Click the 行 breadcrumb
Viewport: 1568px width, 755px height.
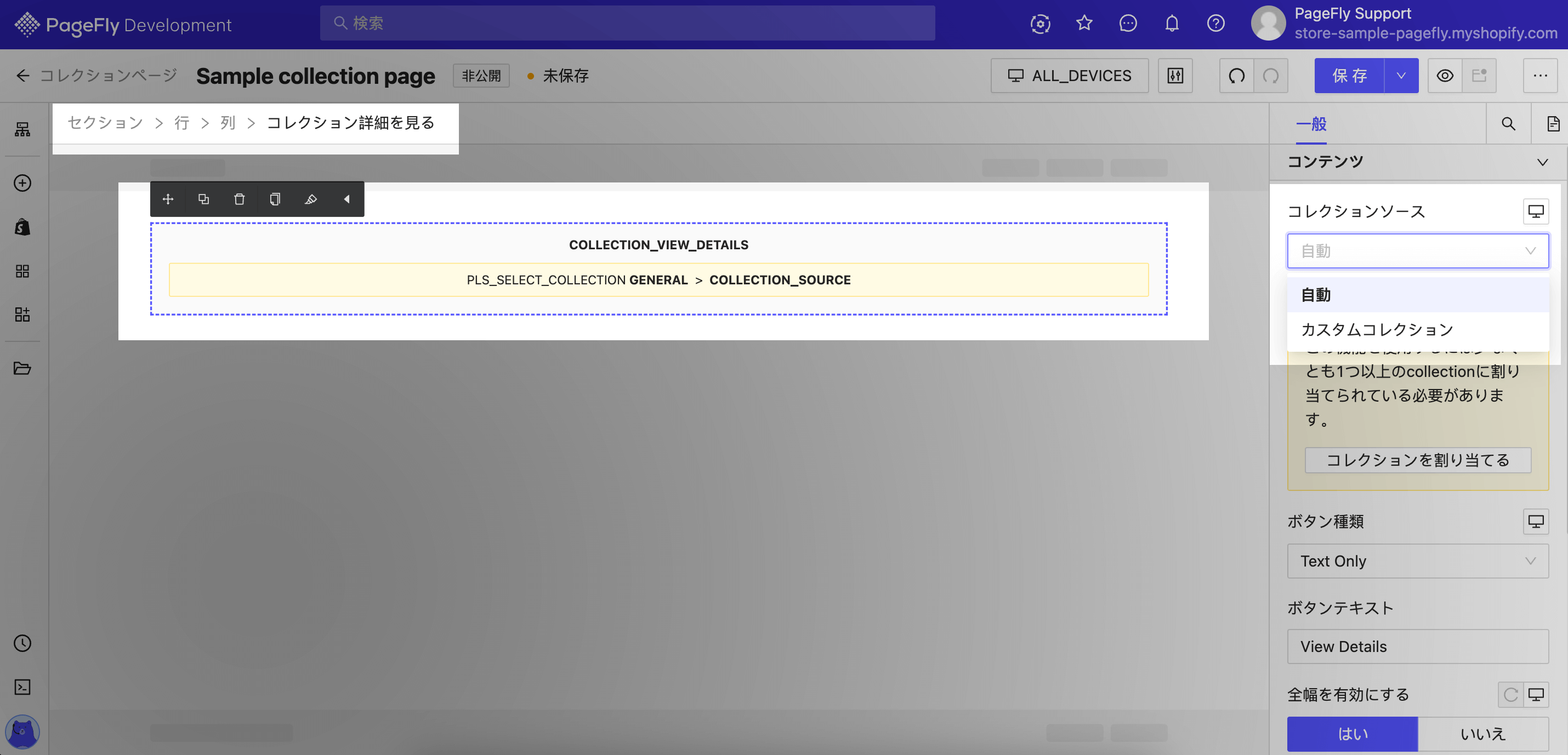click(182, 123)
